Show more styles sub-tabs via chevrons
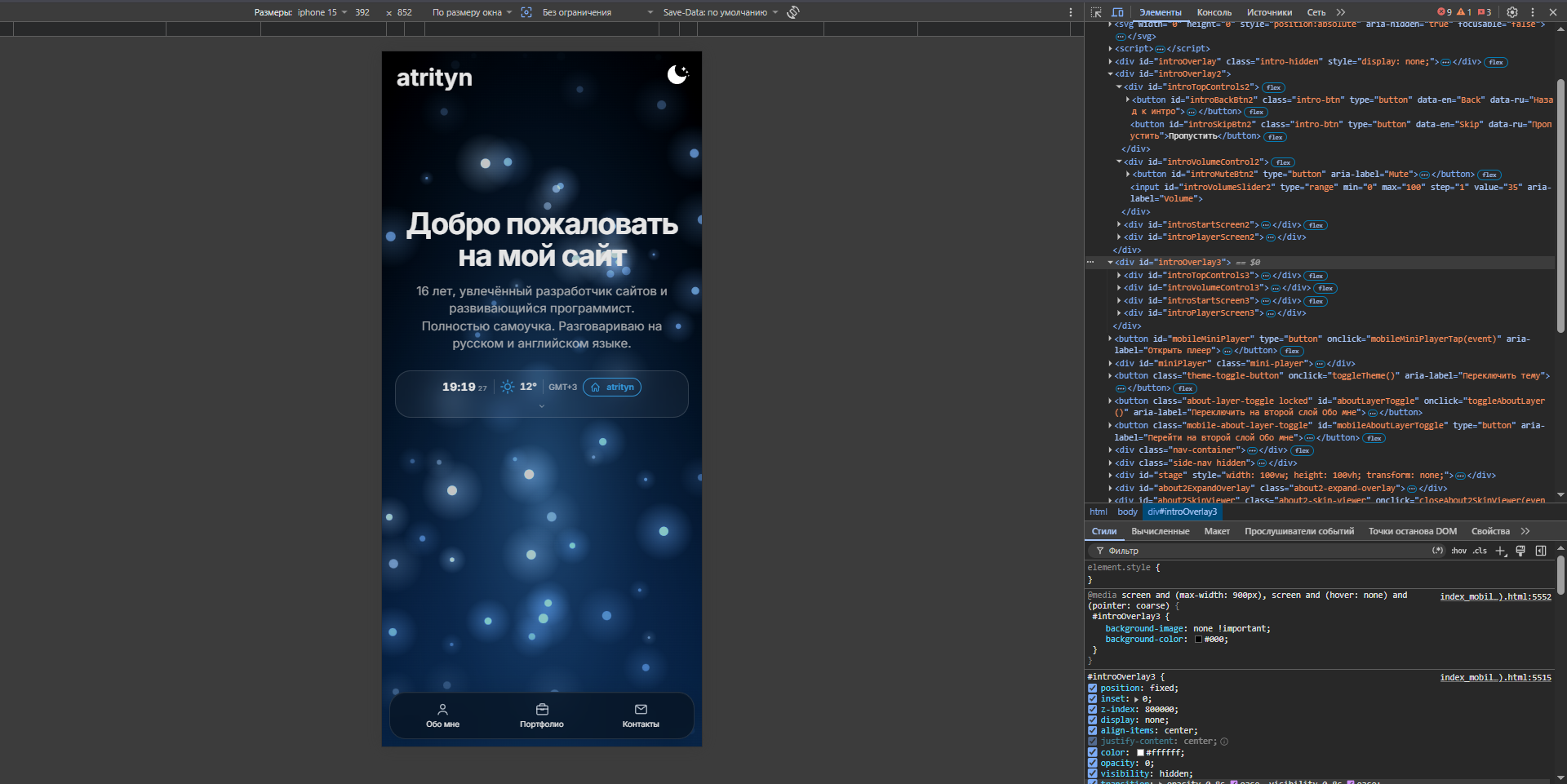This screenshot has width=1567, height=784. click(x=1525, y=531)
